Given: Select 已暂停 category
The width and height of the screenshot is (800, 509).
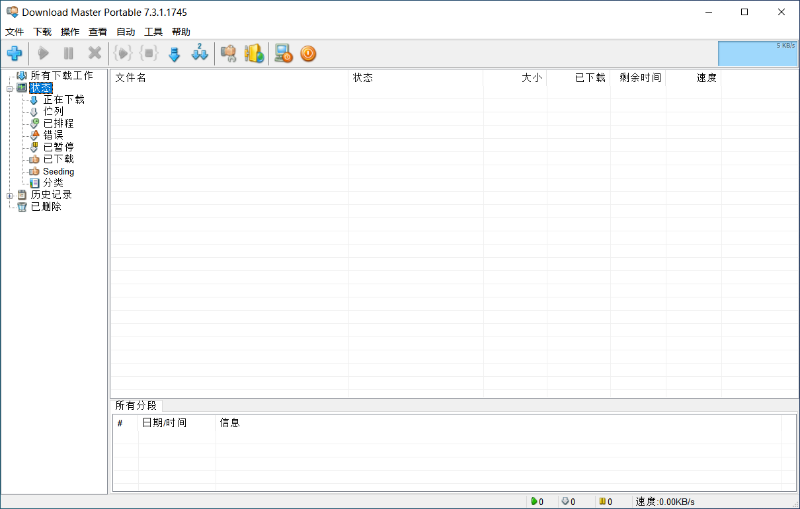Looking at the screenshot, I should (58, 147).
